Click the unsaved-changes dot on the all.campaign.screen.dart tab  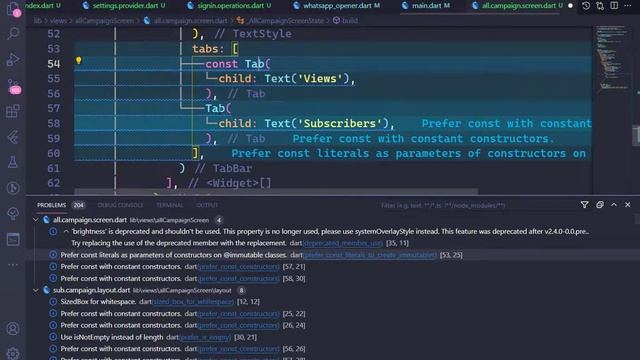571,6
